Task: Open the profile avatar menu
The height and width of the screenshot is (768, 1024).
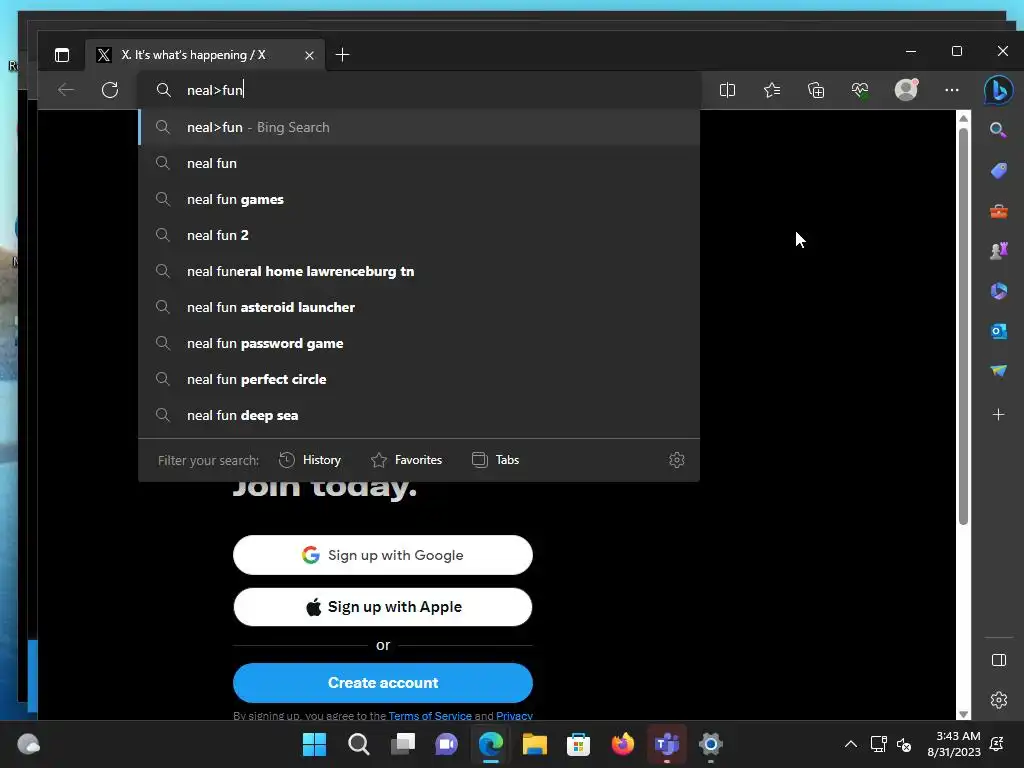Action: [x=906, y=89]
